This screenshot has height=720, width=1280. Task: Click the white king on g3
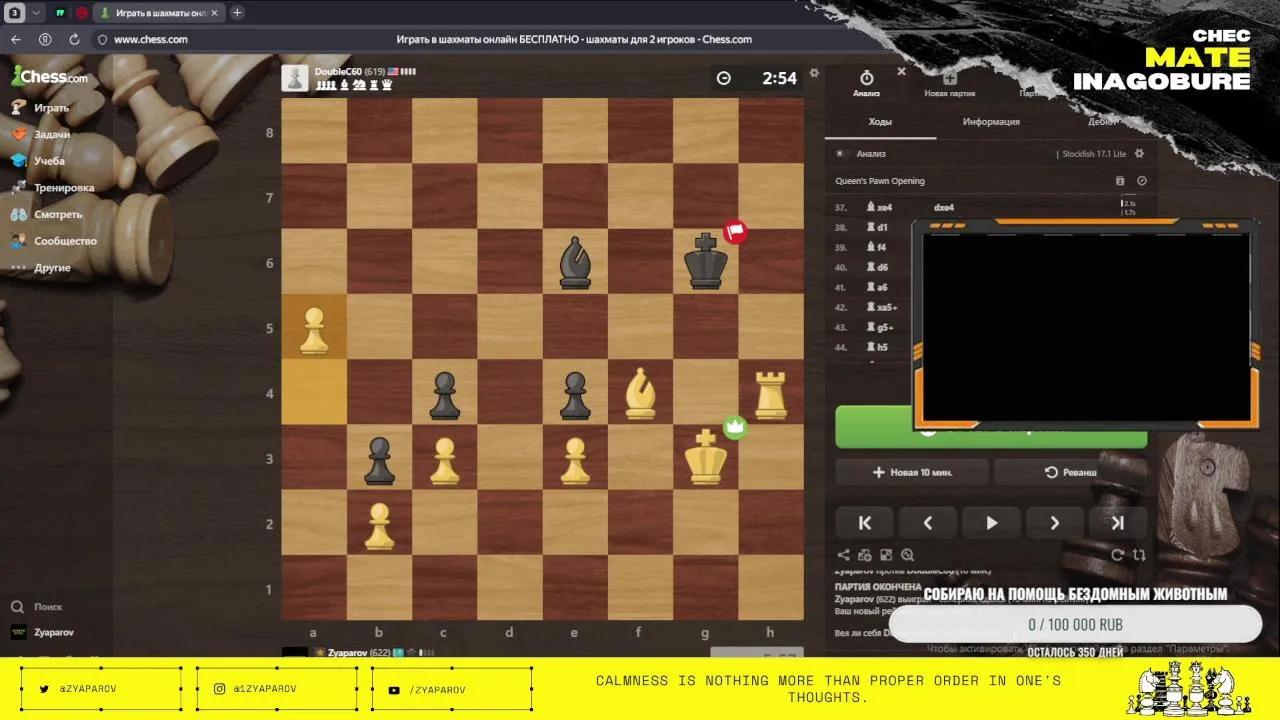(706, 457)
